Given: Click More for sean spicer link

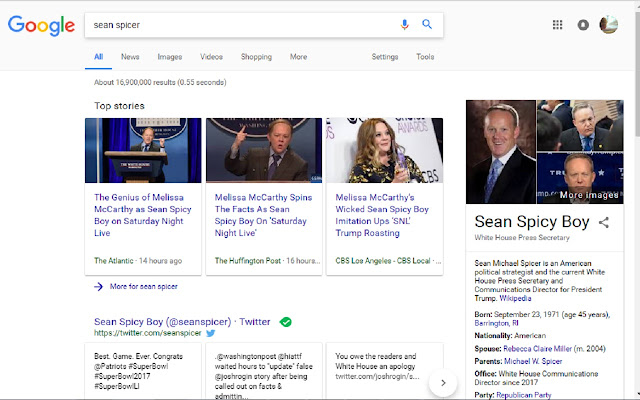Looking at the screenshot, I should pos(144,287).
